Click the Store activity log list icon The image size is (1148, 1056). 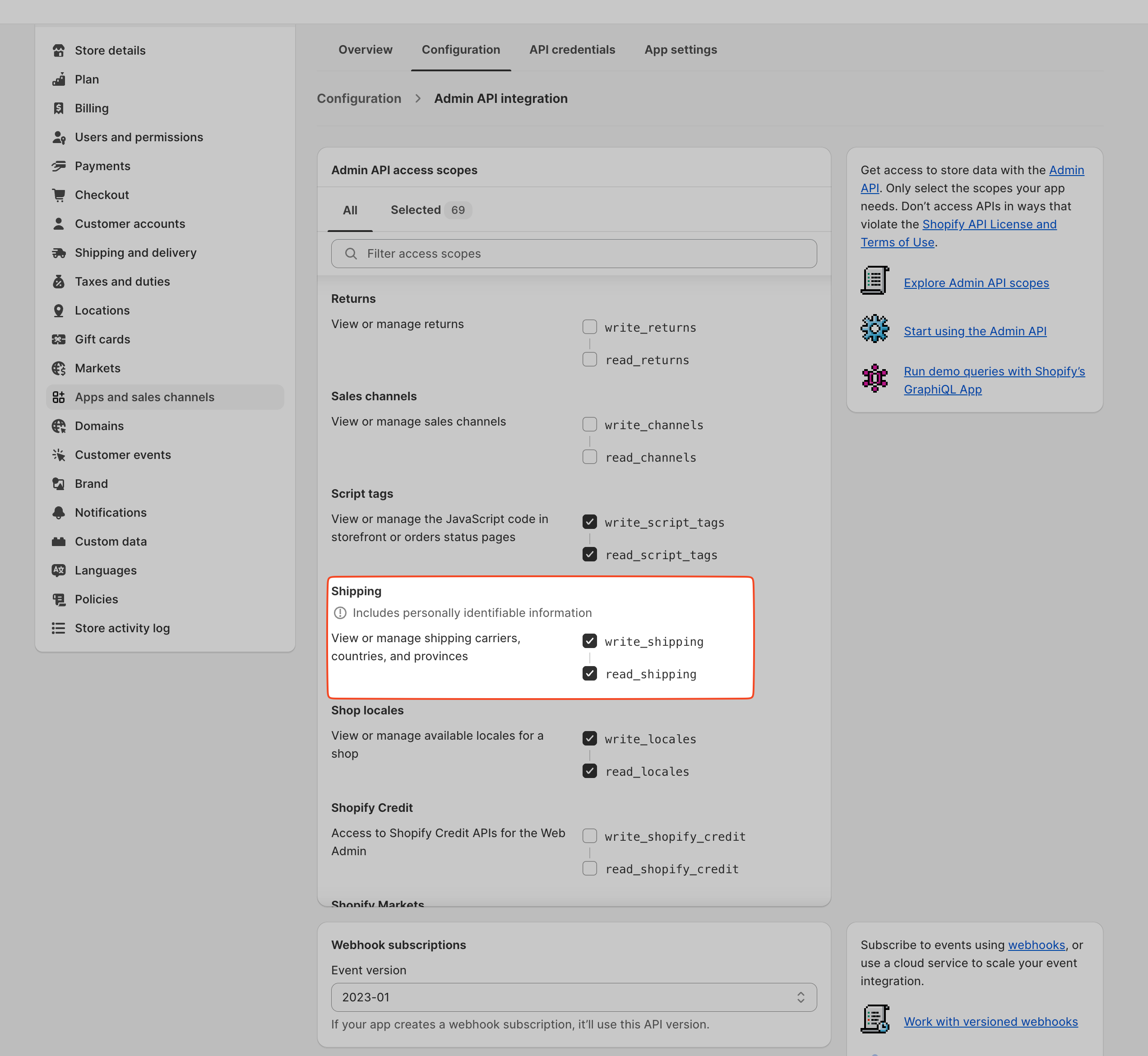click(x=58, y=628)
